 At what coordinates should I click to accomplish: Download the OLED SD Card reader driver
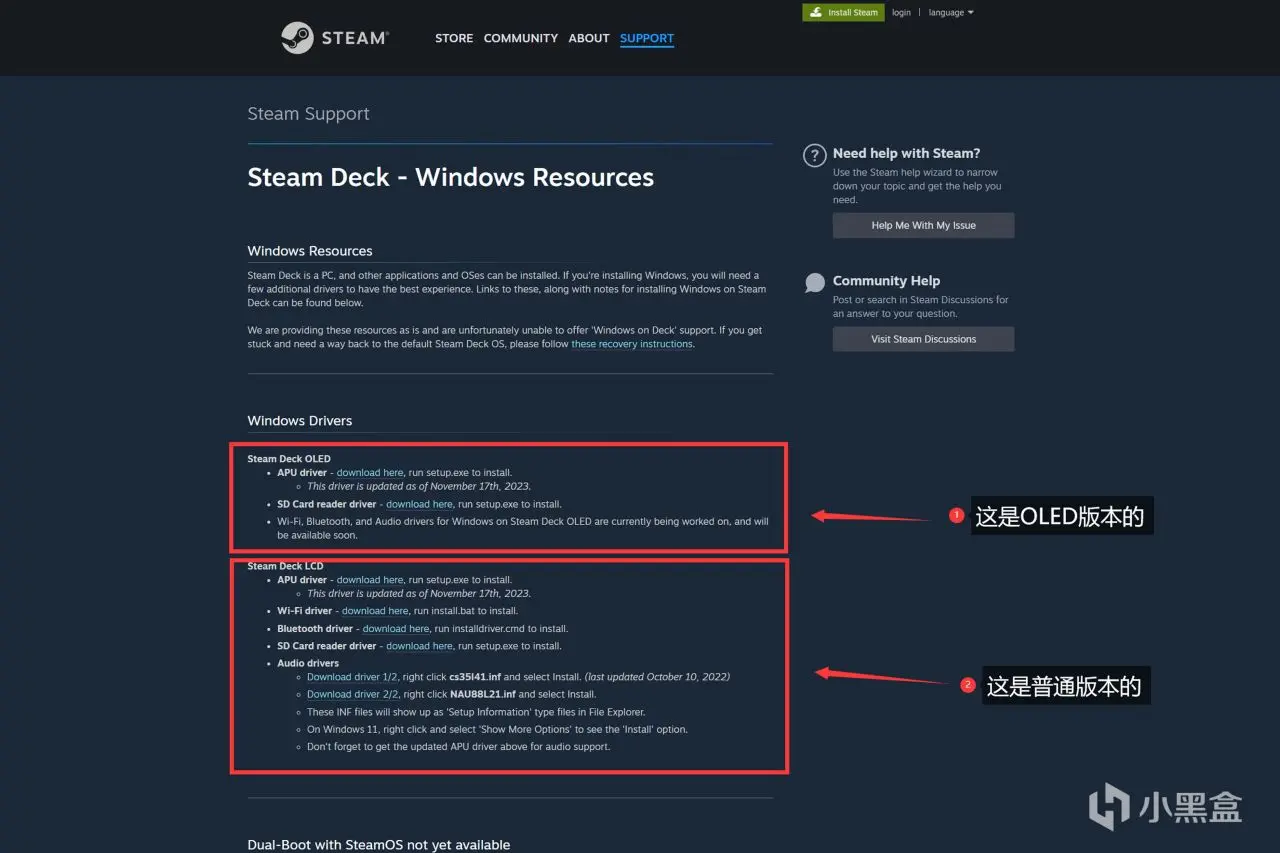click(419, 505)
